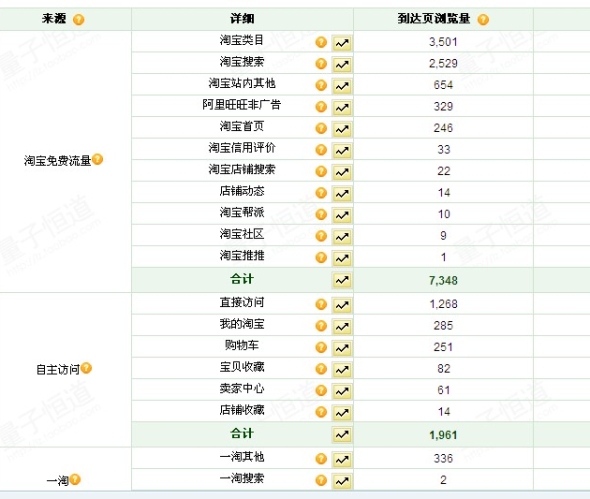
Task: Click help icon beside 一淘 source
Action: 75,479
